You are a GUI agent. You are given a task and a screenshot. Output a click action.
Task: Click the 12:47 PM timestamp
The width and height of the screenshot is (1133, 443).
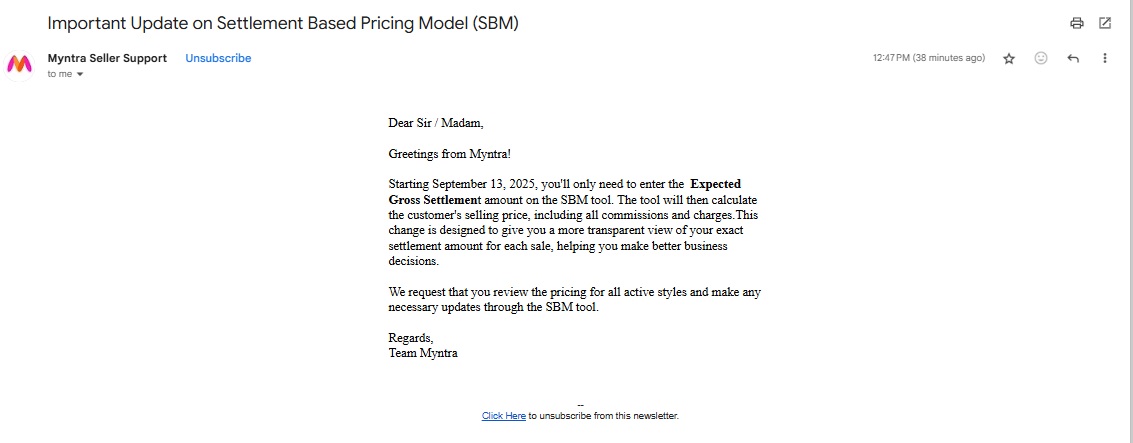coord(929,58)
